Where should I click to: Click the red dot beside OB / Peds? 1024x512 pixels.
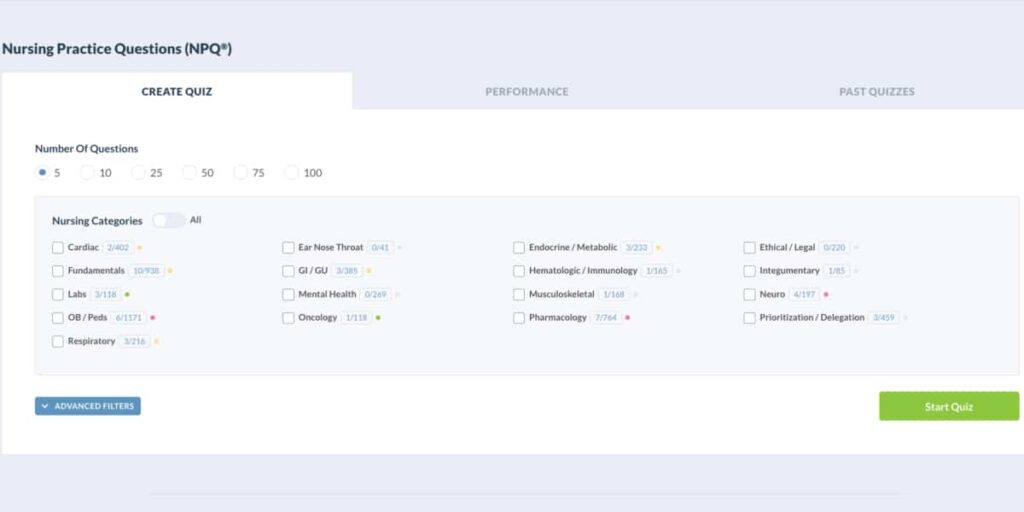coord(153,318)
